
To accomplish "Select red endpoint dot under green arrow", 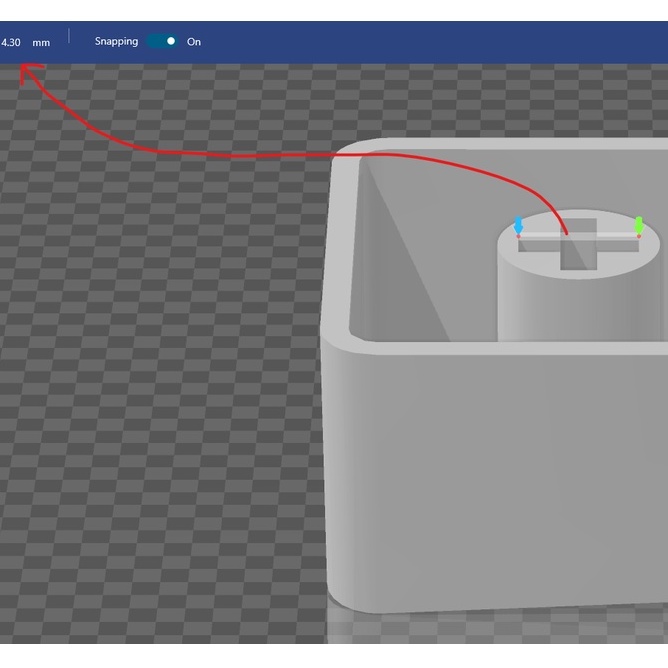I will click(638, 236).
